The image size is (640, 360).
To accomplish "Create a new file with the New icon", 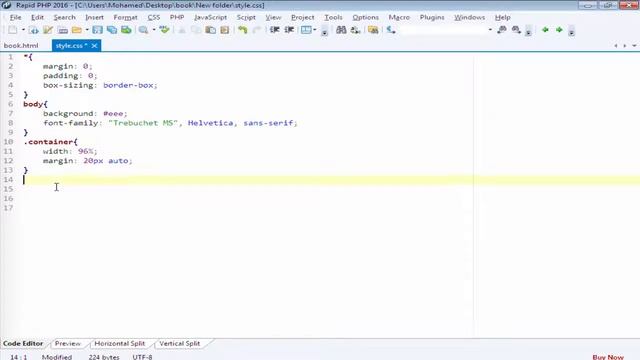I will point(13,30).
